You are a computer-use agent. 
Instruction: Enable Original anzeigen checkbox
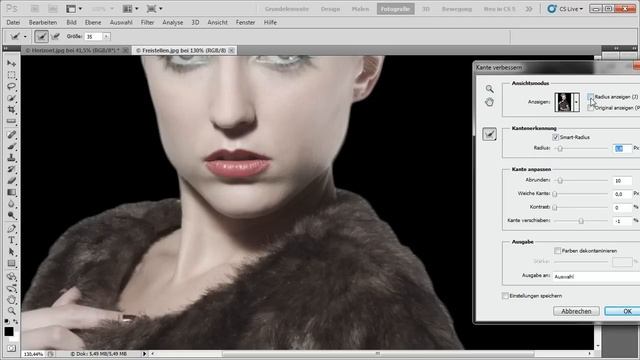tap(590, 108)
